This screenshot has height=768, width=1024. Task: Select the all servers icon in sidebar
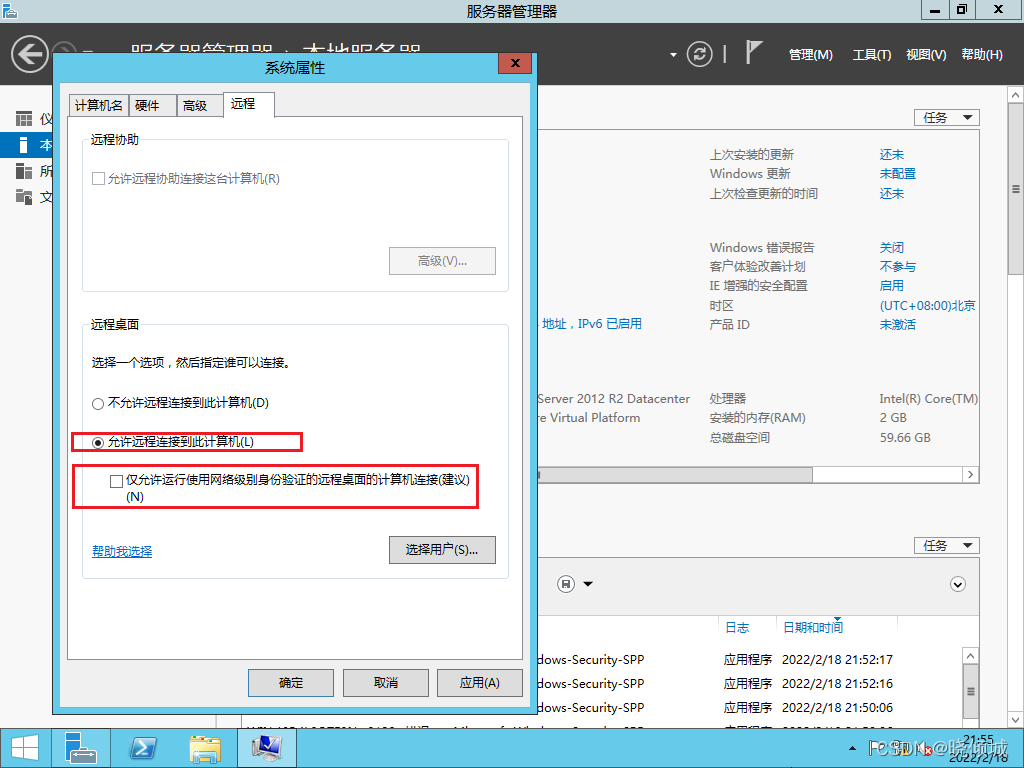[24, 171]
